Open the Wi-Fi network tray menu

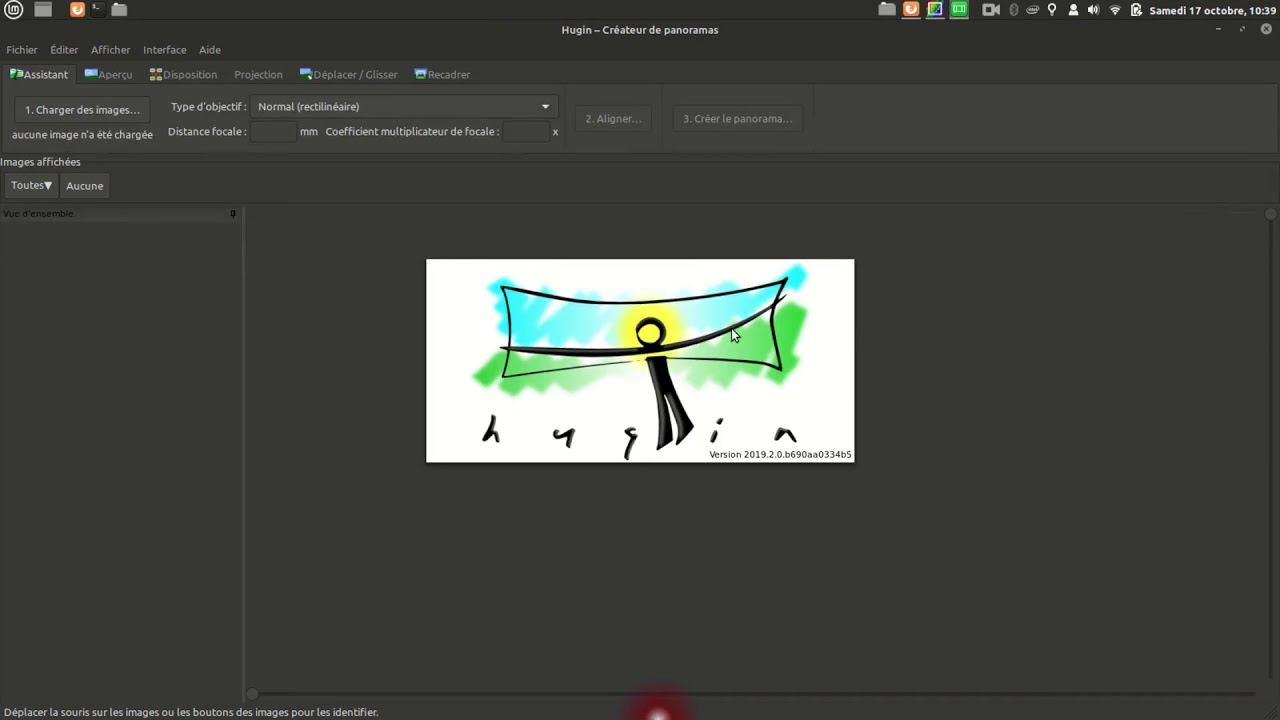pyautogui.click(x=1115, y=10)
